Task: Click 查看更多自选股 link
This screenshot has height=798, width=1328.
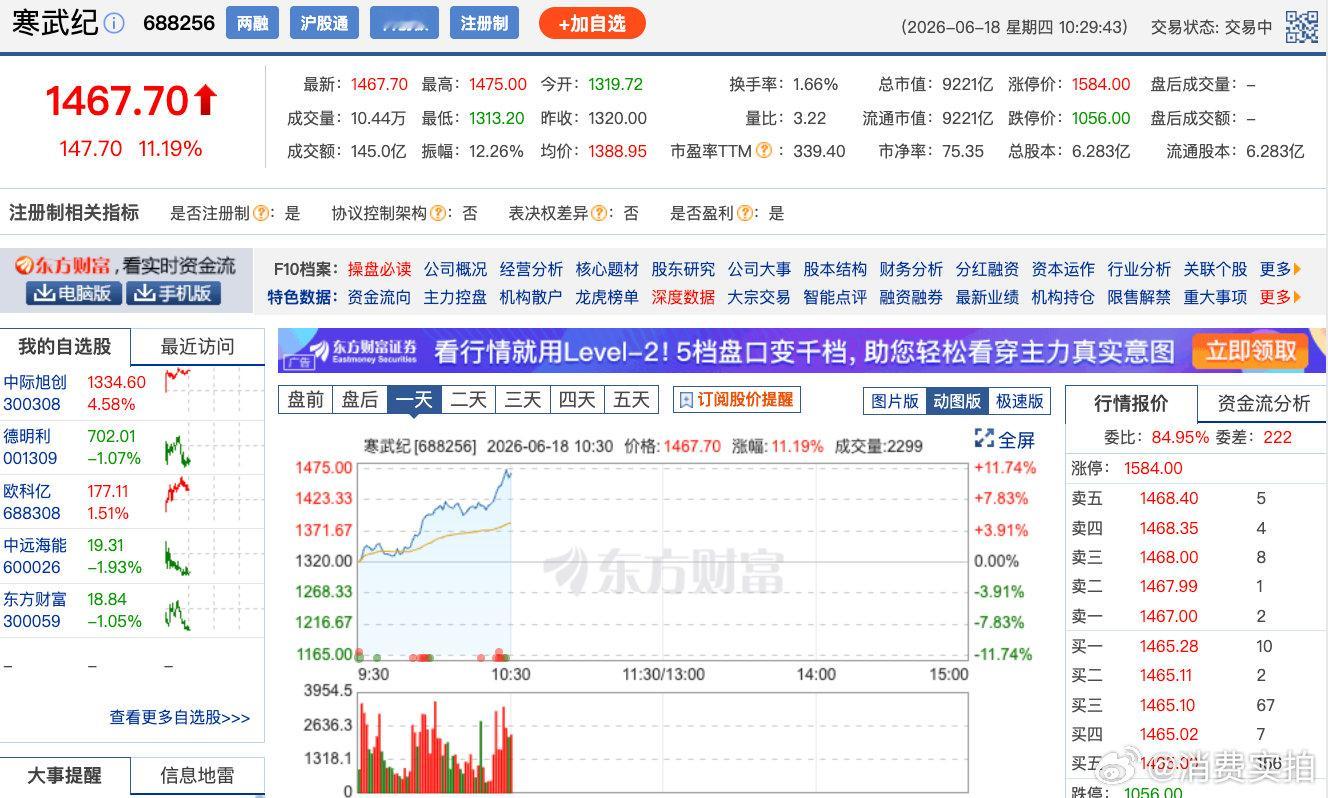Action: point(180,717)
